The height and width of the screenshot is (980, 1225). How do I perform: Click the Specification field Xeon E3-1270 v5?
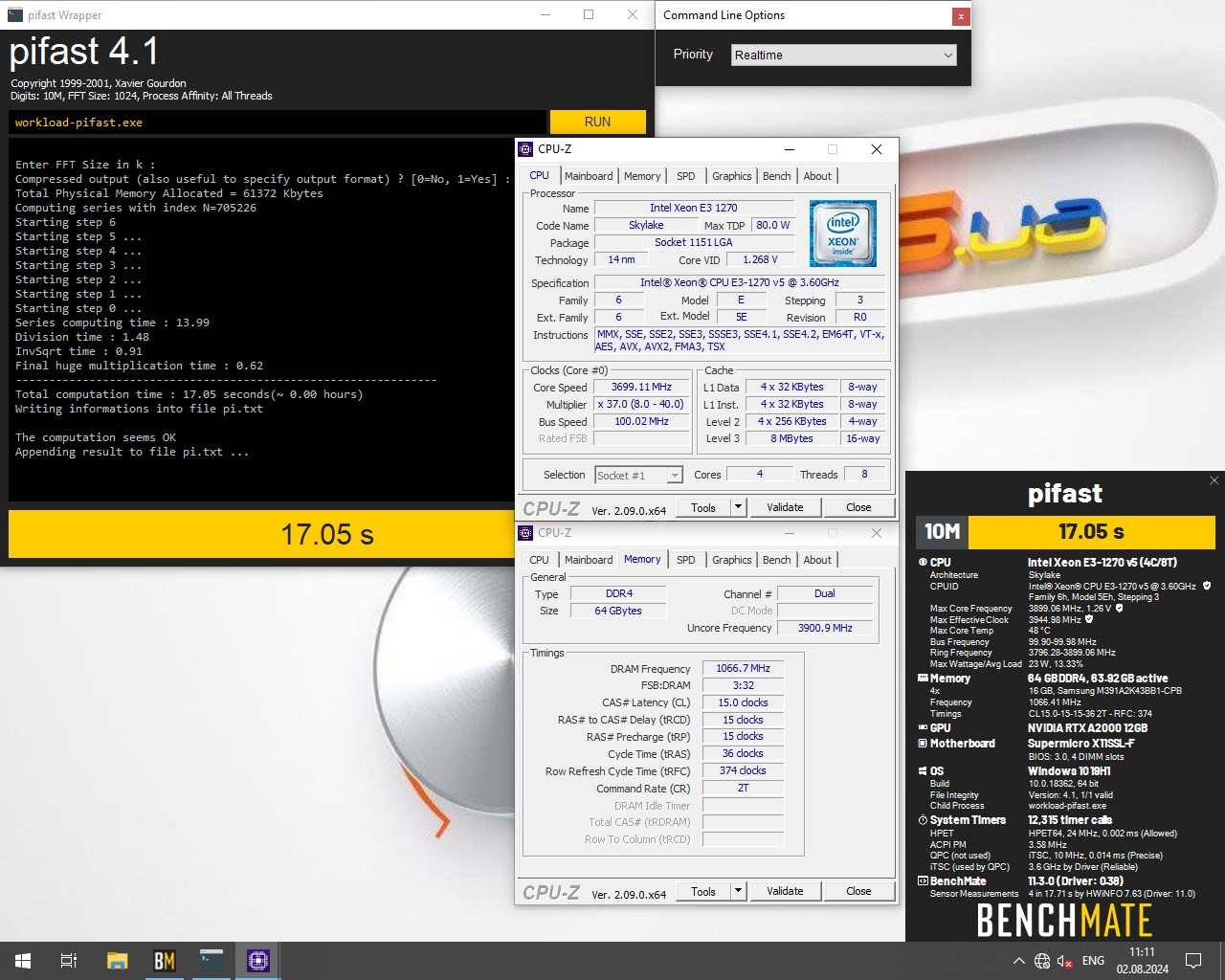[x=740, y=282]
